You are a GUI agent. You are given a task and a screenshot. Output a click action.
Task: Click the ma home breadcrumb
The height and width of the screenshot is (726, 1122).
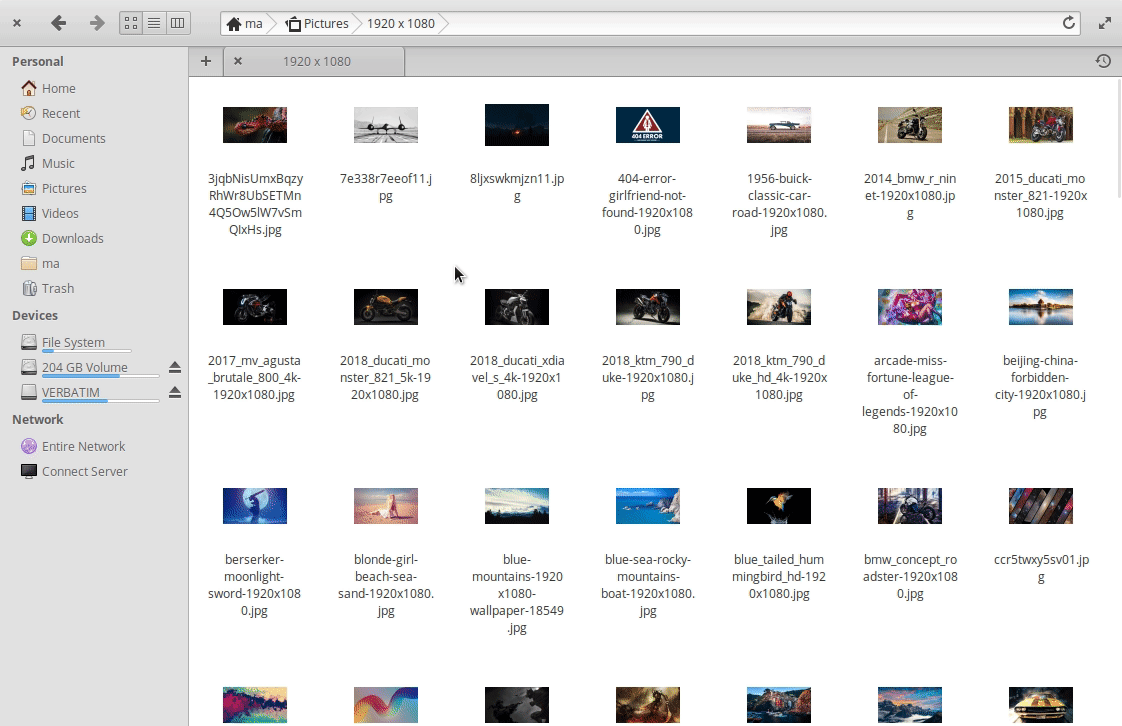[x=245, y=24]
